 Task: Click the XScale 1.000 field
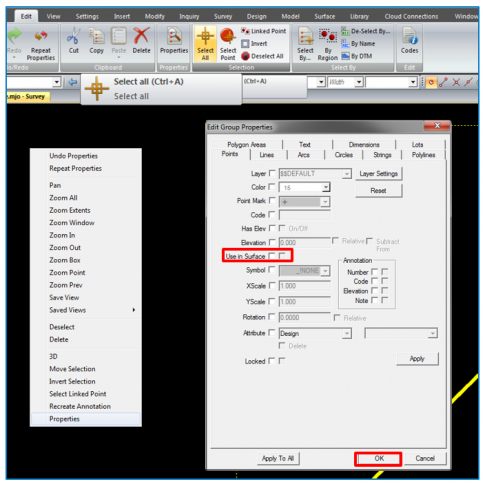pyautogui.click(x=305, y=286)
